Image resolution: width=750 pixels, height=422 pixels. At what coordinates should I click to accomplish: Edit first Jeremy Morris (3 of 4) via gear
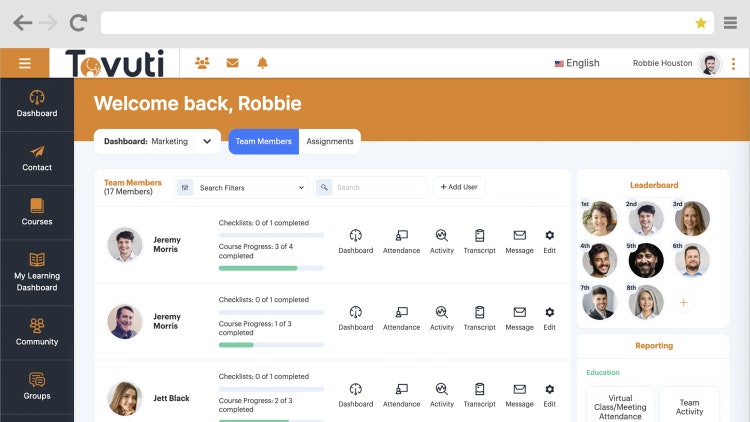tap(550, 242)
